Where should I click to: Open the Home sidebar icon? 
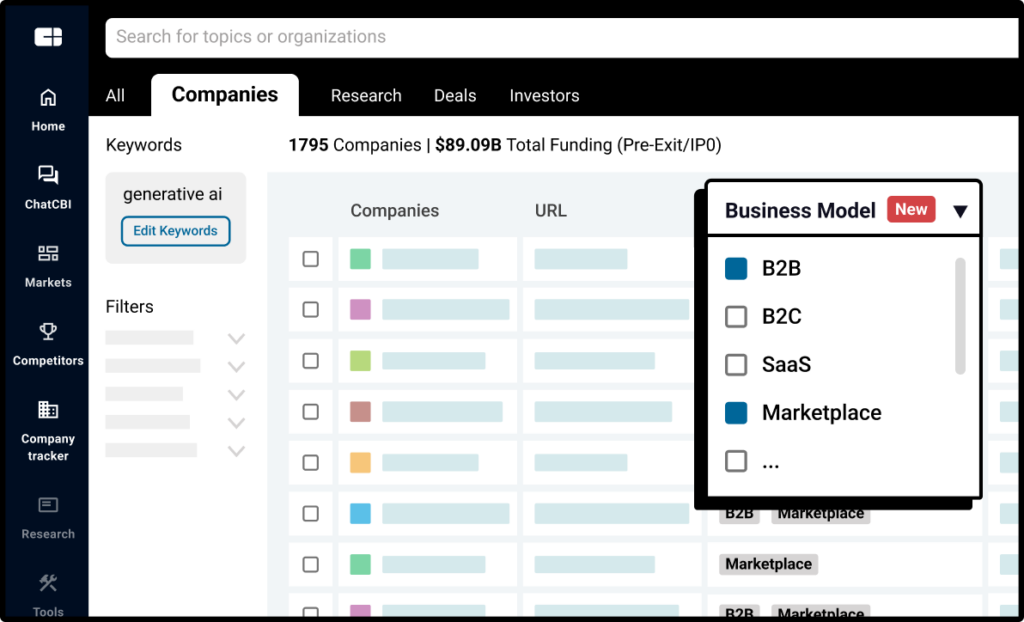pos(48,98)
